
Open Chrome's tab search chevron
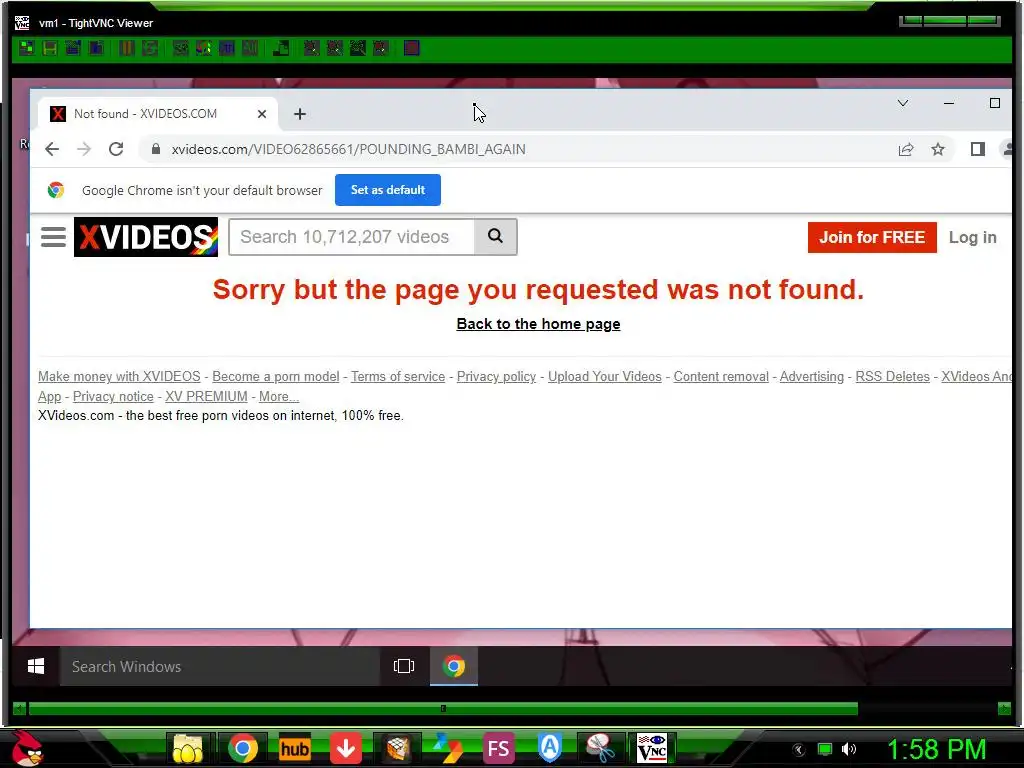(x=903, y=103)
